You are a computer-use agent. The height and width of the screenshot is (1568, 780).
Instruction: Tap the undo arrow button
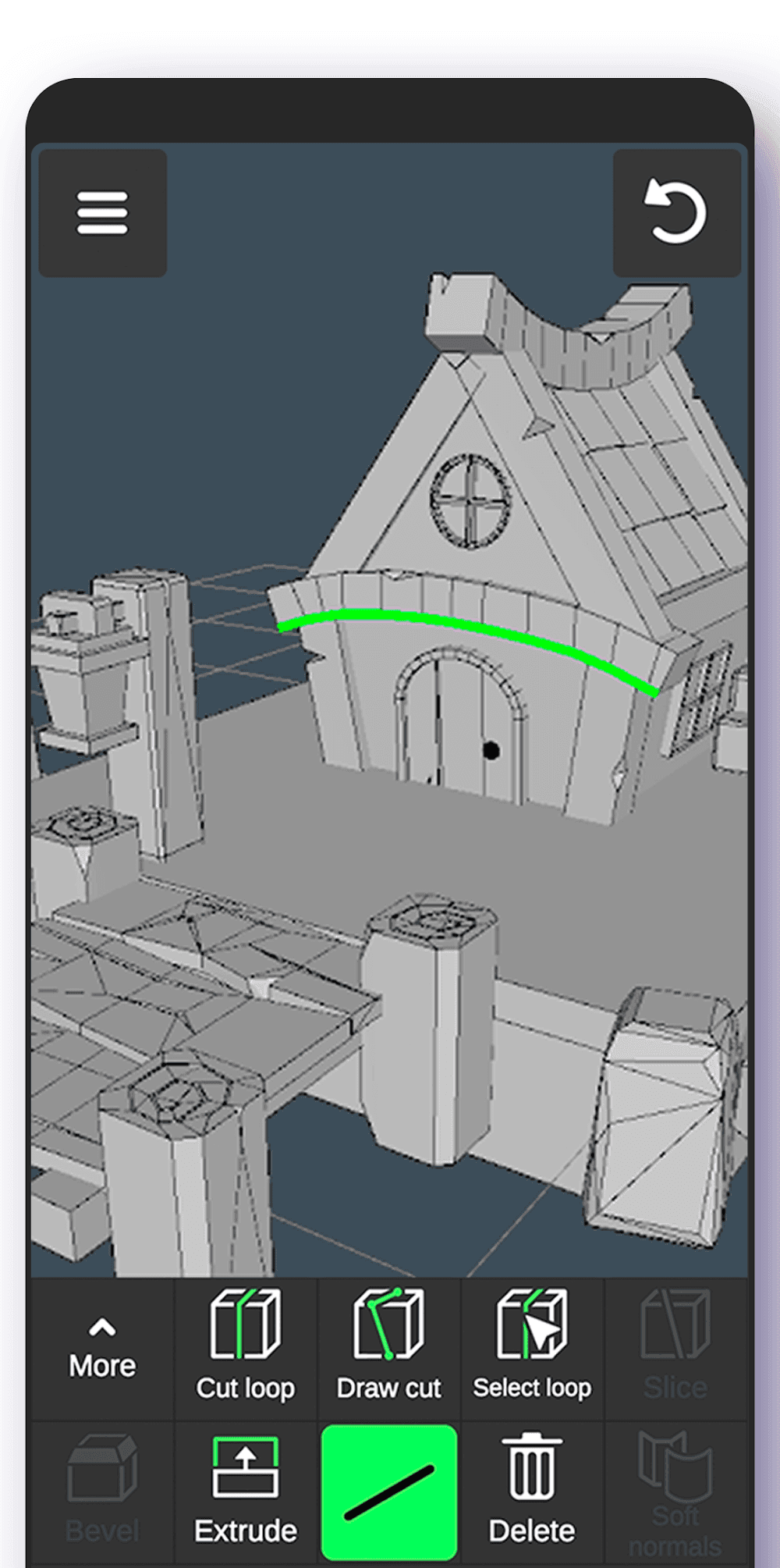click(676, 213)
